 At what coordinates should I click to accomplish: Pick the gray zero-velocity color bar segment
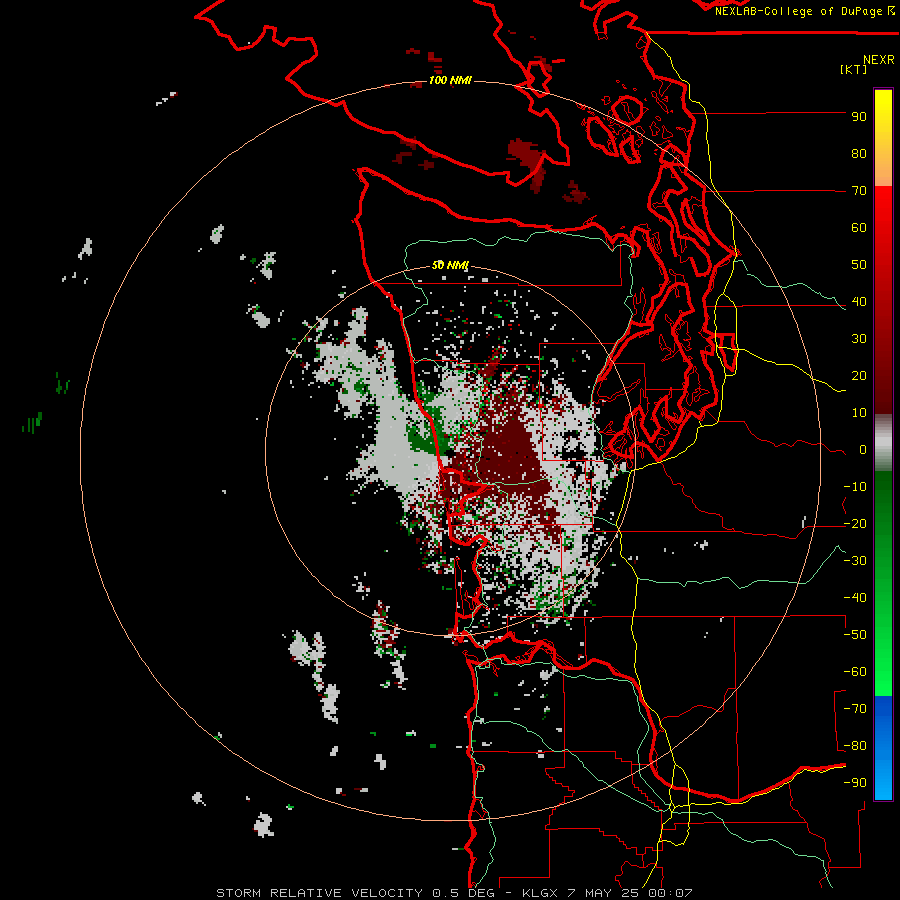pos(883,443)
